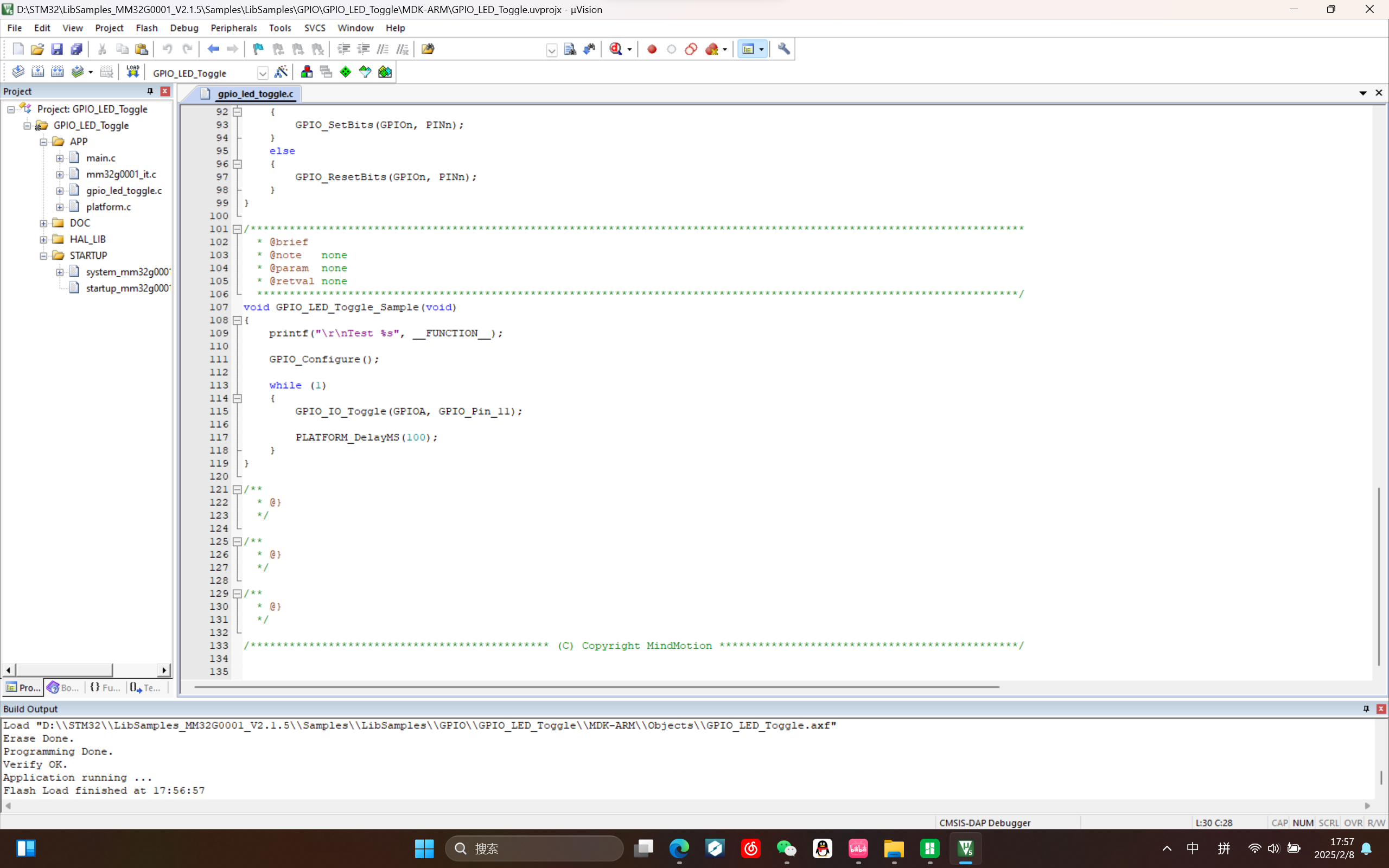Open main.c in the project tree
This screenshot has height=868, width=1389.
coord(100,158)
